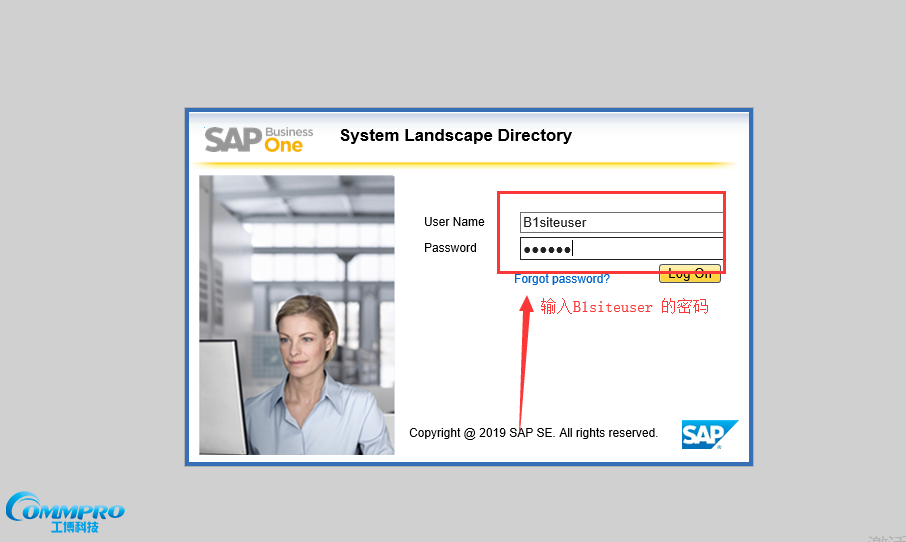Click the faint watermark in bottom-right corner

point(886,538)
